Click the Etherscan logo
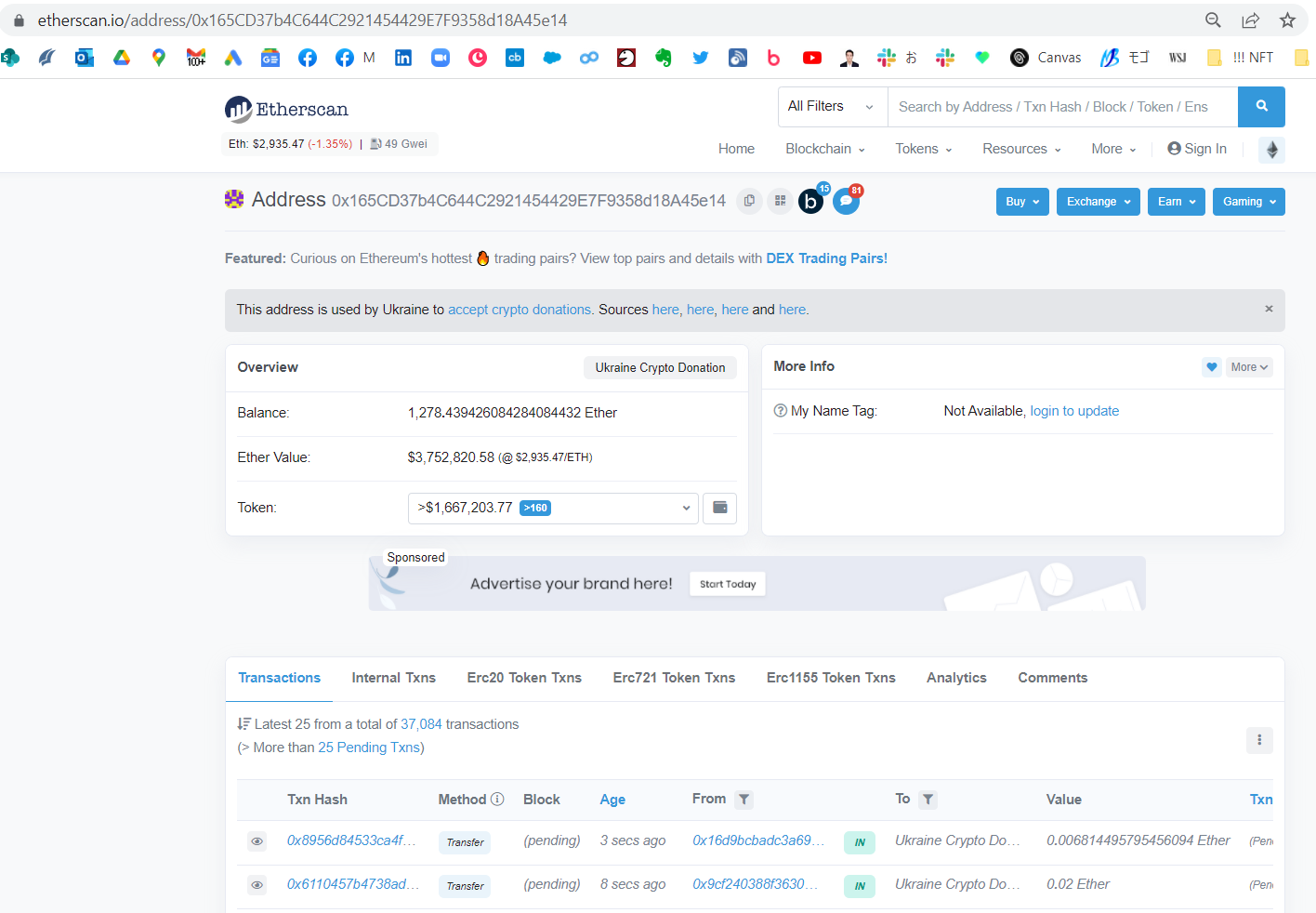 (286, 110)
